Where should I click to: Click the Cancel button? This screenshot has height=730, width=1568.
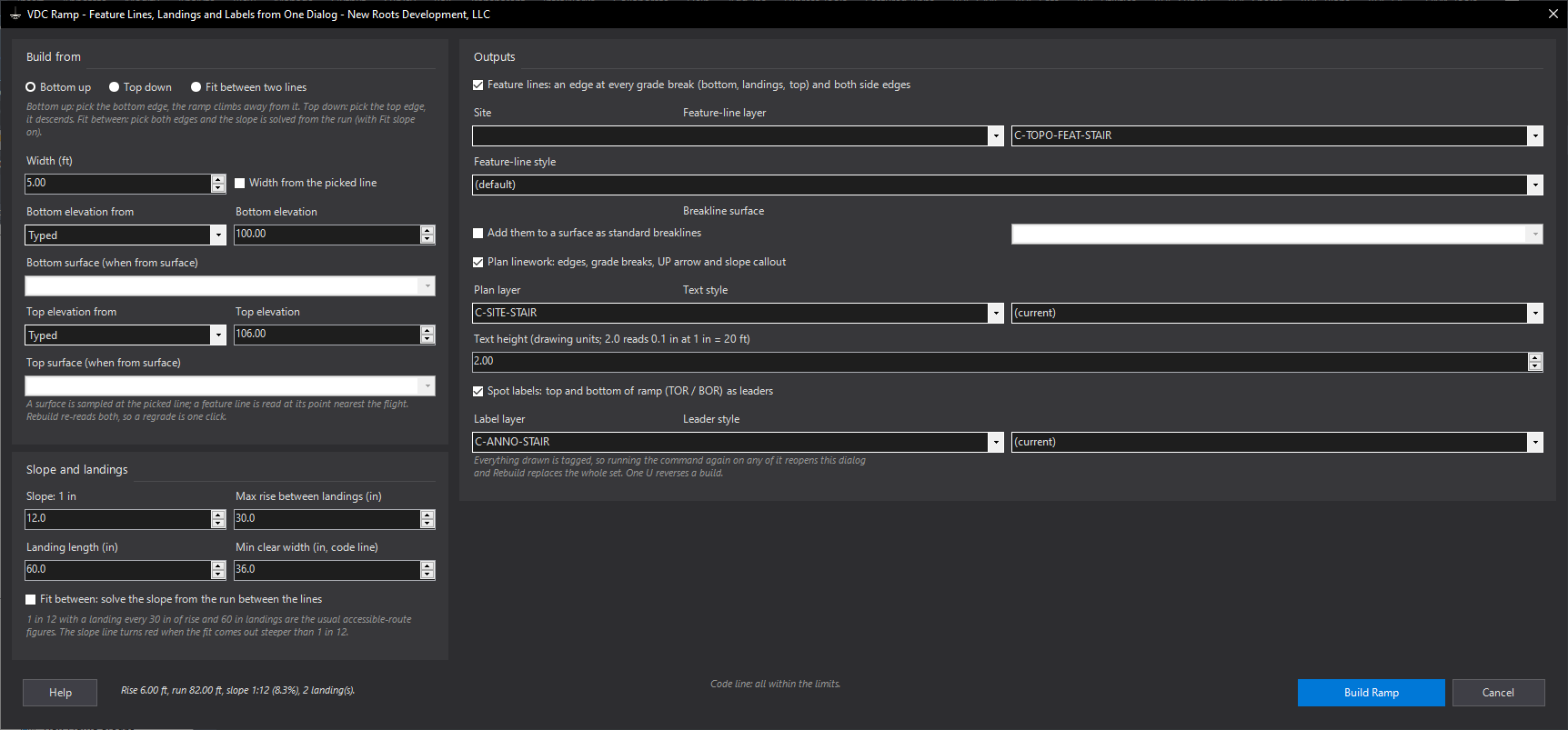pyautogui.click(x=1498, y=693)
